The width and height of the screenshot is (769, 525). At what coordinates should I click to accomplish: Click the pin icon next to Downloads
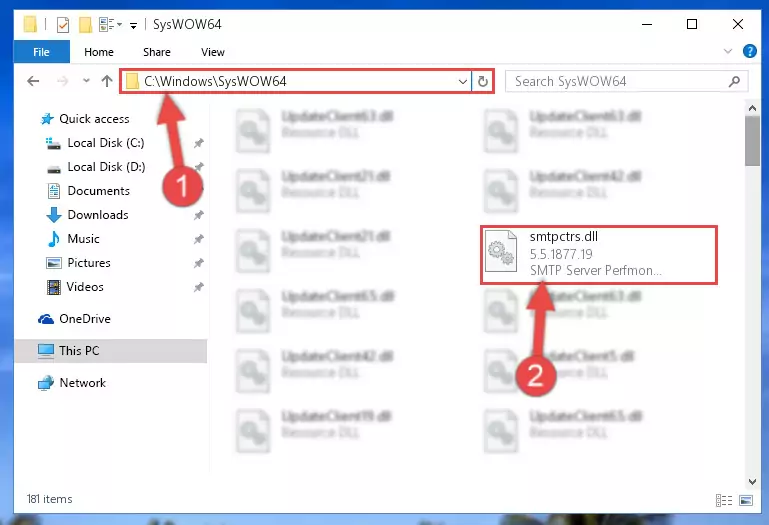(x=199, y=215)
